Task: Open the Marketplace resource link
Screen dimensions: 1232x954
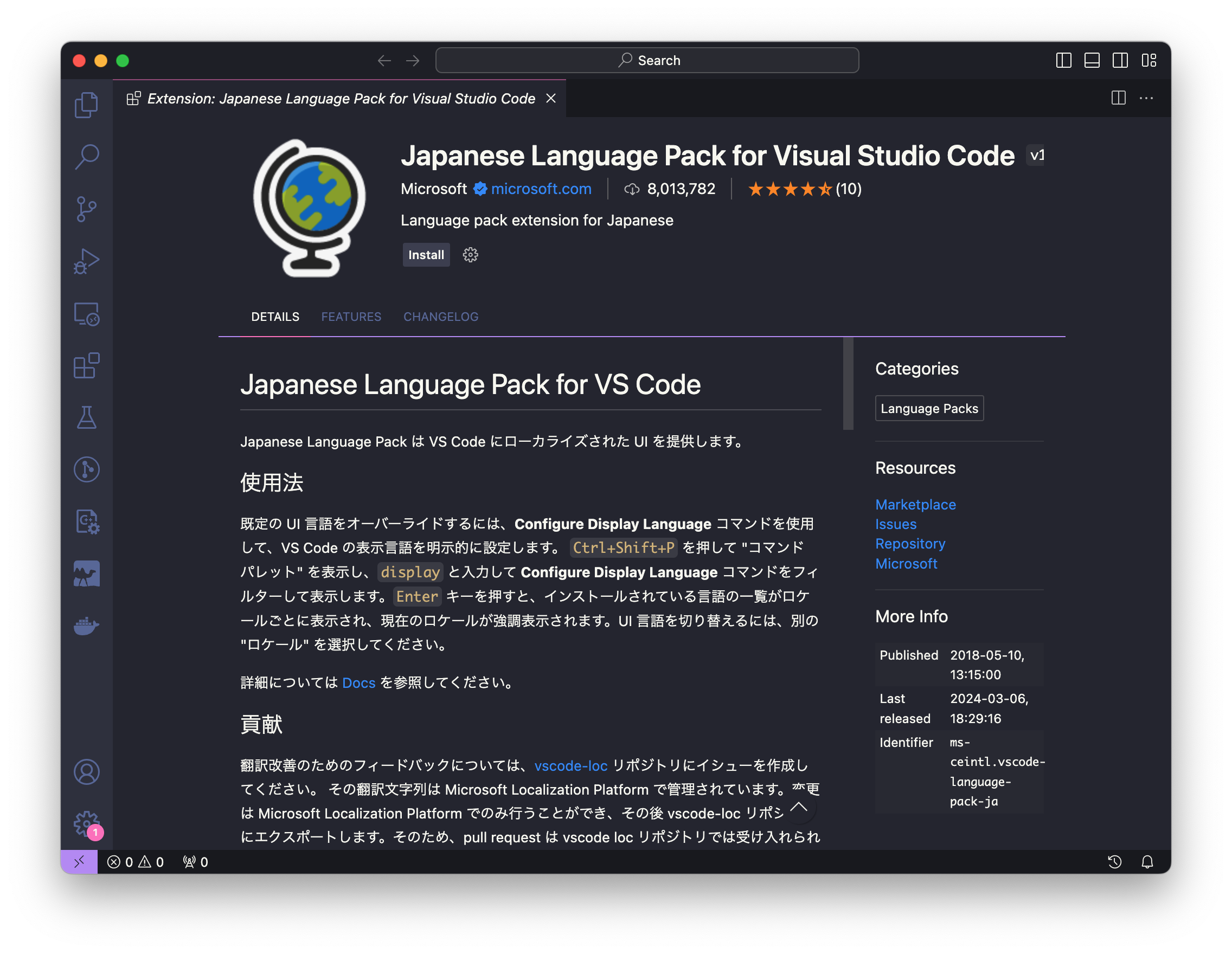Action: point(915,505)
